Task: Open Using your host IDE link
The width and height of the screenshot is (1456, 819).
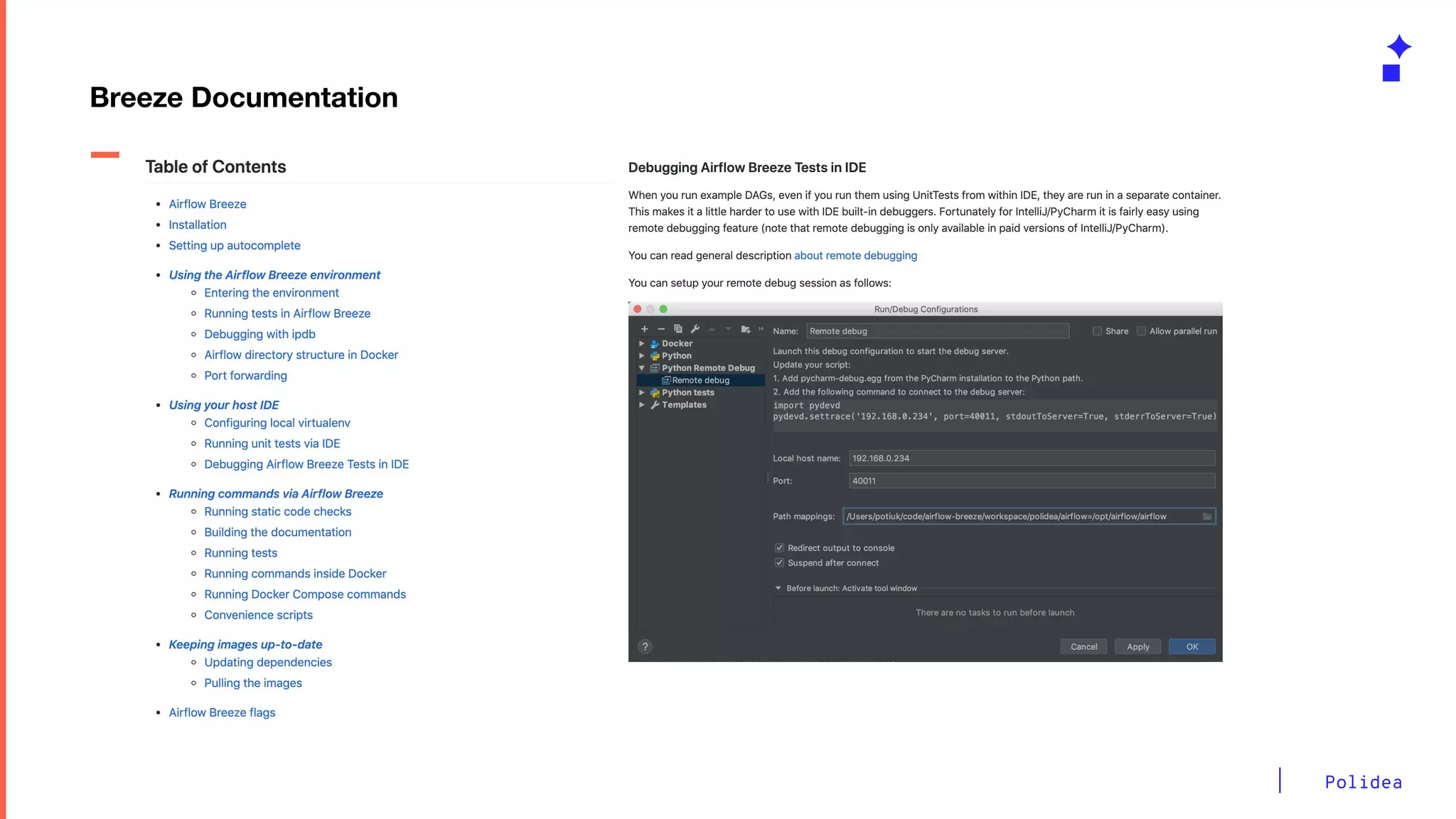Action: pyautogui.click(x=224, y=405)
